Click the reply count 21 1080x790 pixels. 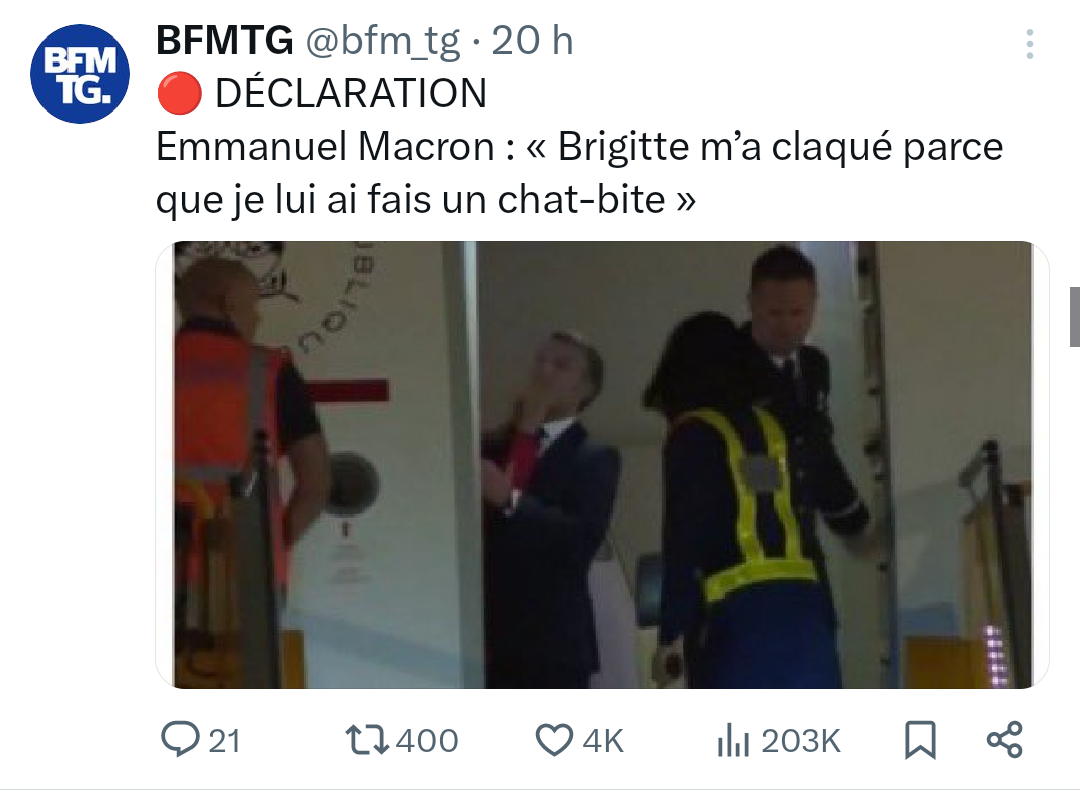[225, 741]
